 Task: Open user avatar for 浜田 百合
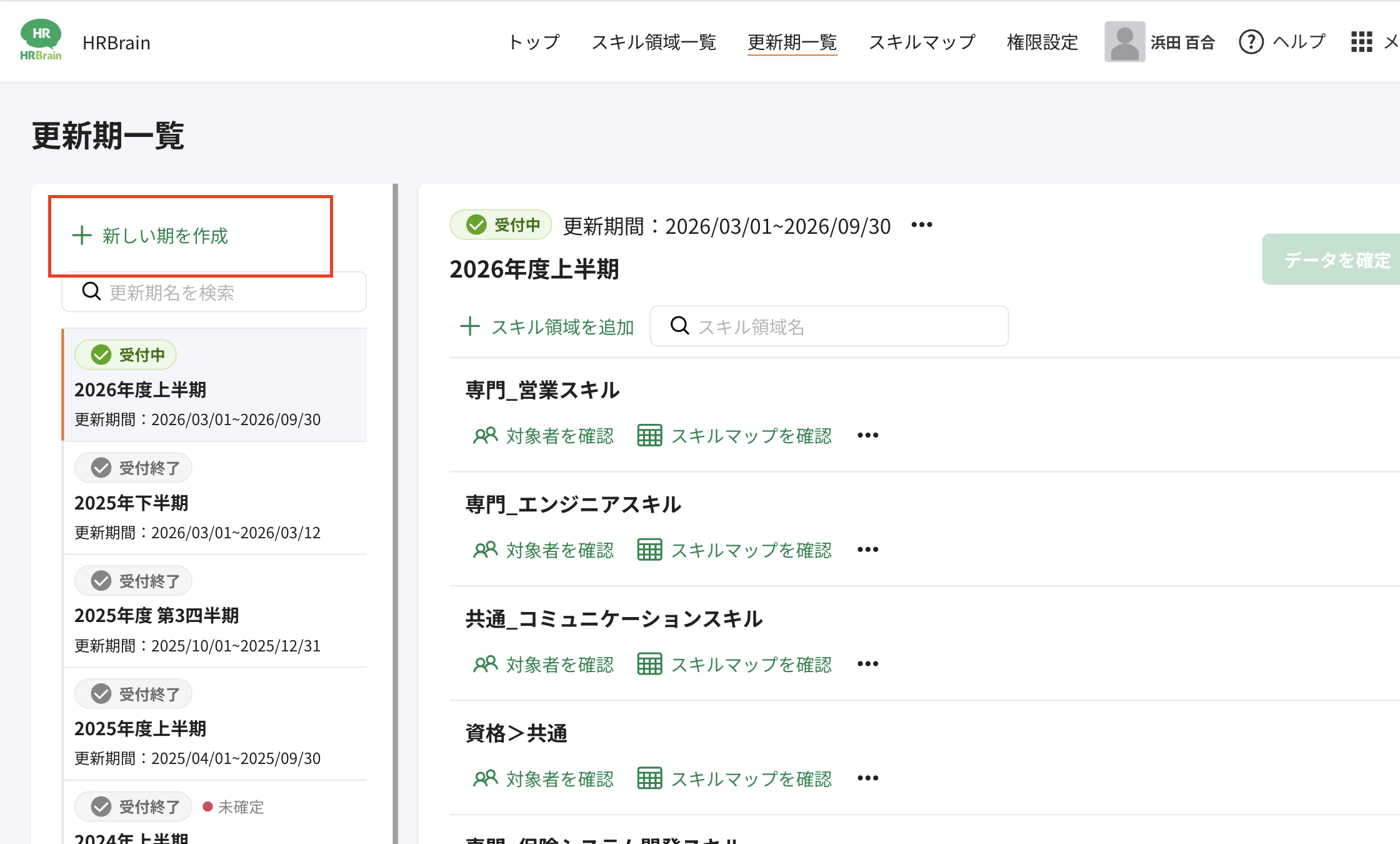coord(1124,42)
